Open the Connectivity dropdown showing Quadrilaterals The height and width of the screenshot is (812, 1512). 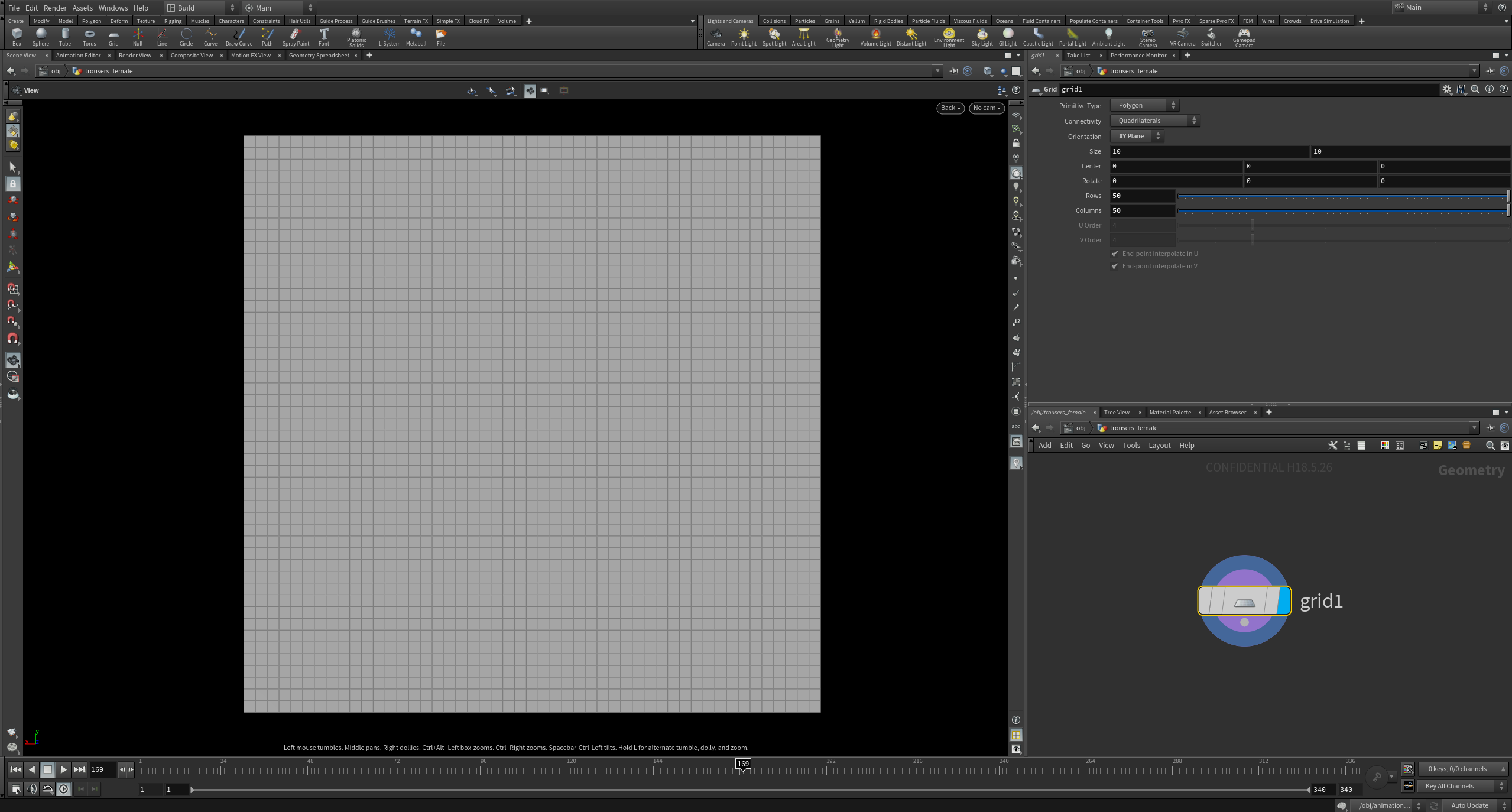1154,121
